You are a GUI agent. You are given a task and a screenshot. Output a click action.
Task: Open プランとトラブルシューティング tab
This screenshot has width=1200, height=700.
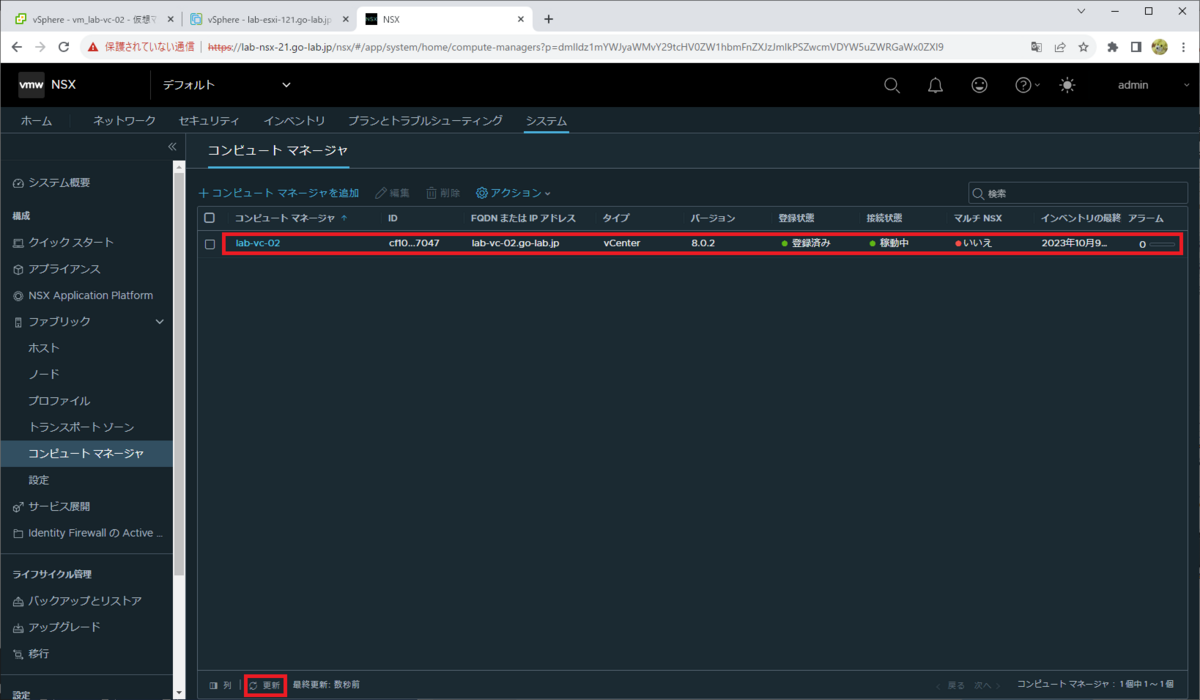tap(425, 121)
